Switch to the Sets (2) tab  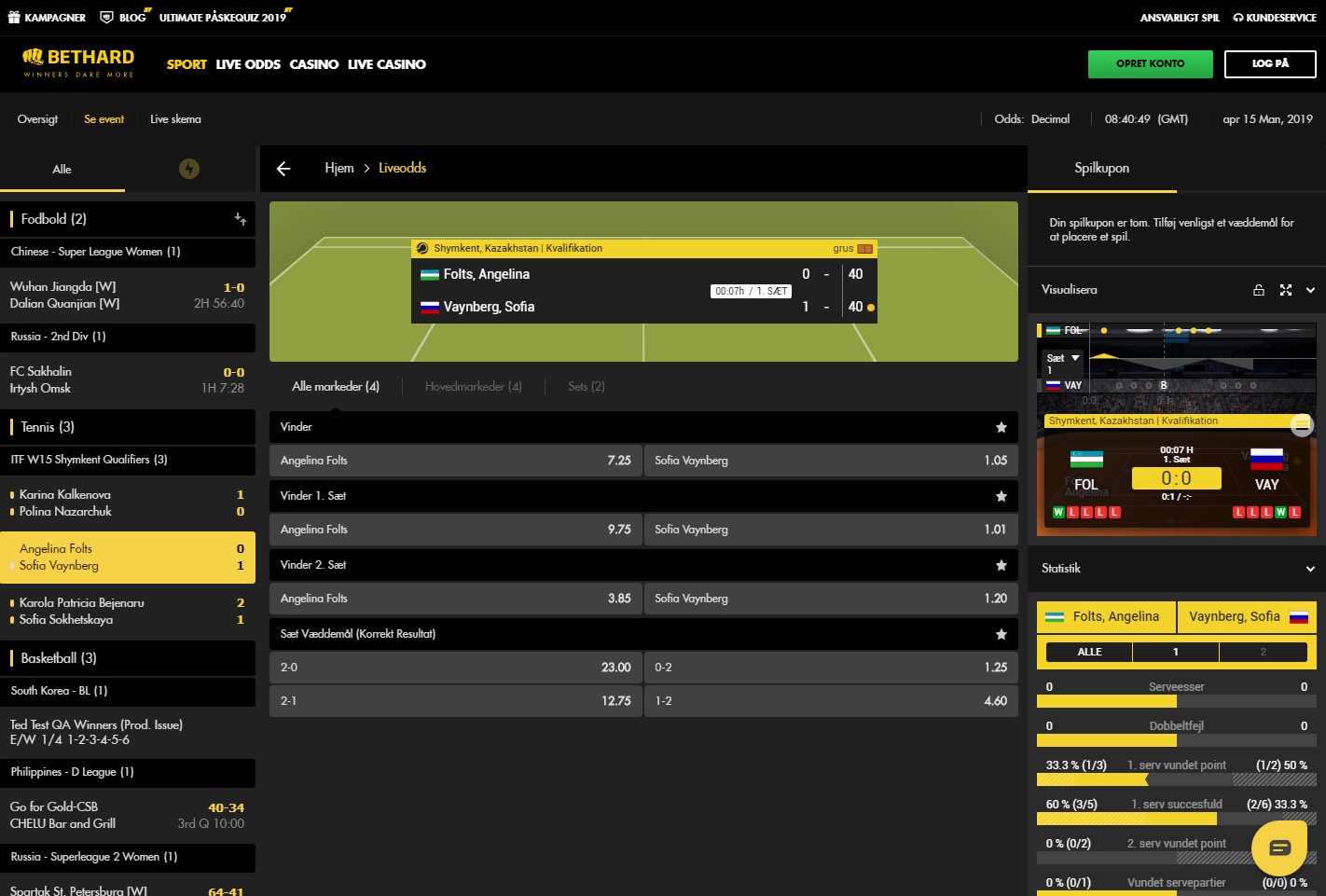tap(585, 386)
